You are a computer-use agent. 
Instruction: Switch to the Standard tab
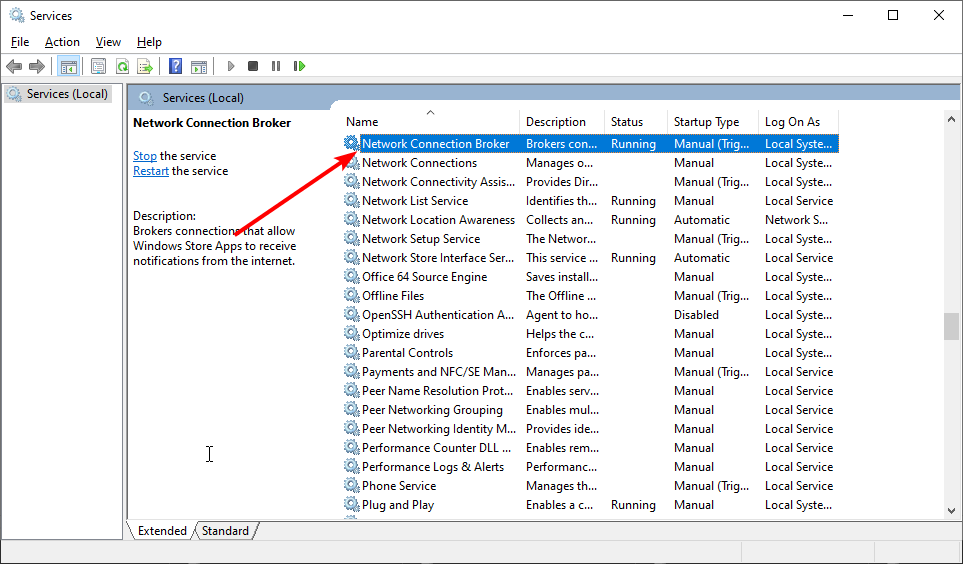click(x=225, y=531)
